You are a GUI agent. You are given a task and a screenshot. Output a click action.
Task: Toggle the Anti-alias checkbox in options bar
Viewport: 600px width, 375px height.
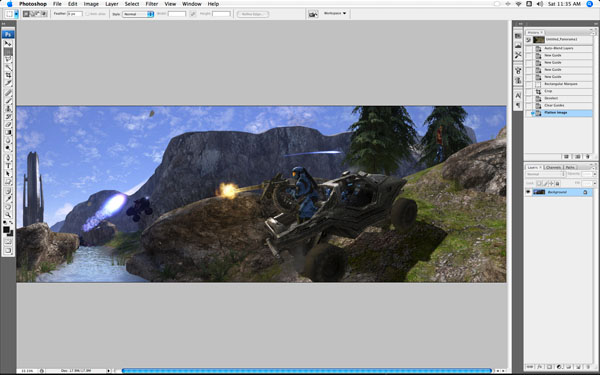pos(87,14)
